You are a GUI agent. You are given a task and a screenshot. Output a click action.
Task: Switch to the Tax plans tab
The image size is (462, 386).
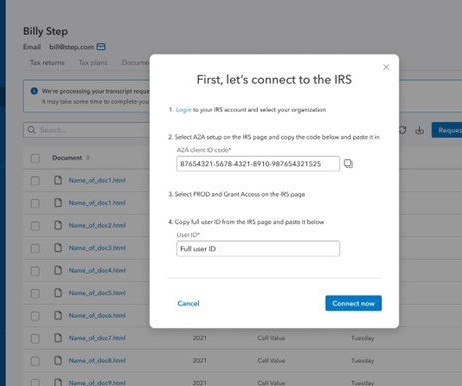pyautogui.click(x=93, y=62)
